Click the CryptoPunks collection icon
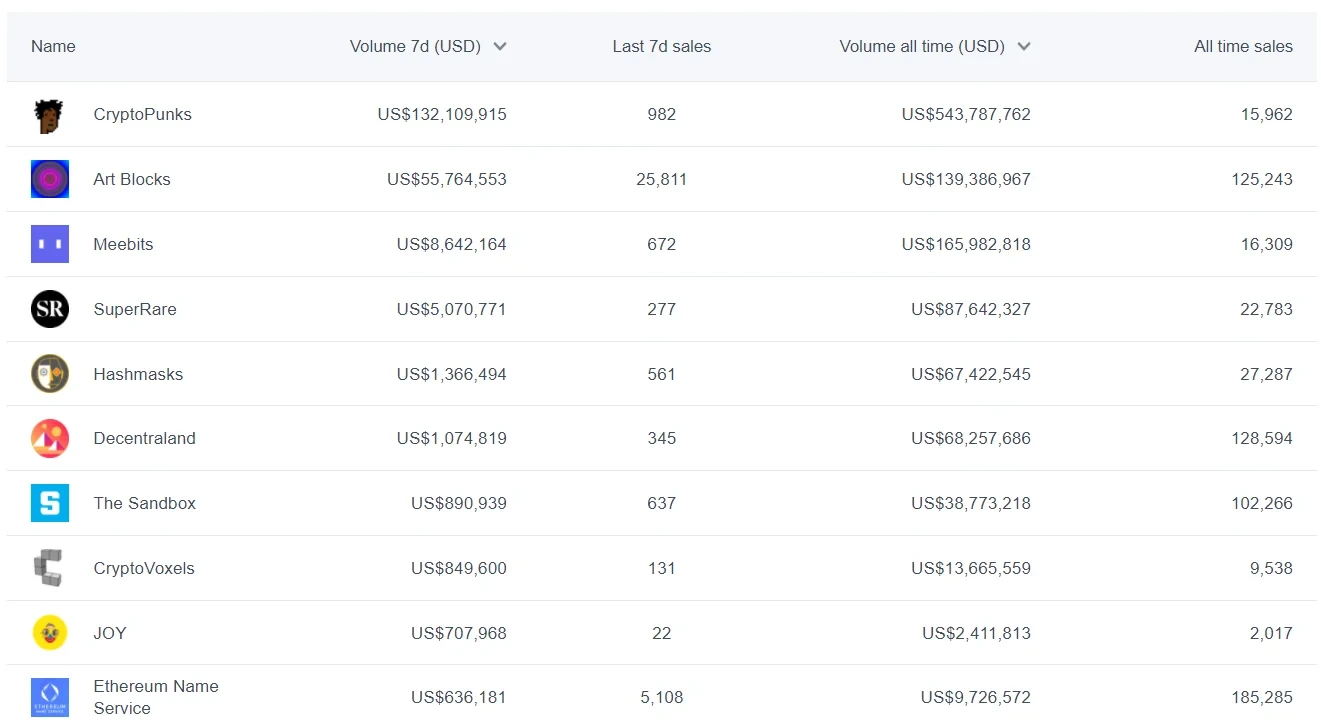The width and height of the screenshot is (1321, 728). 50,115
